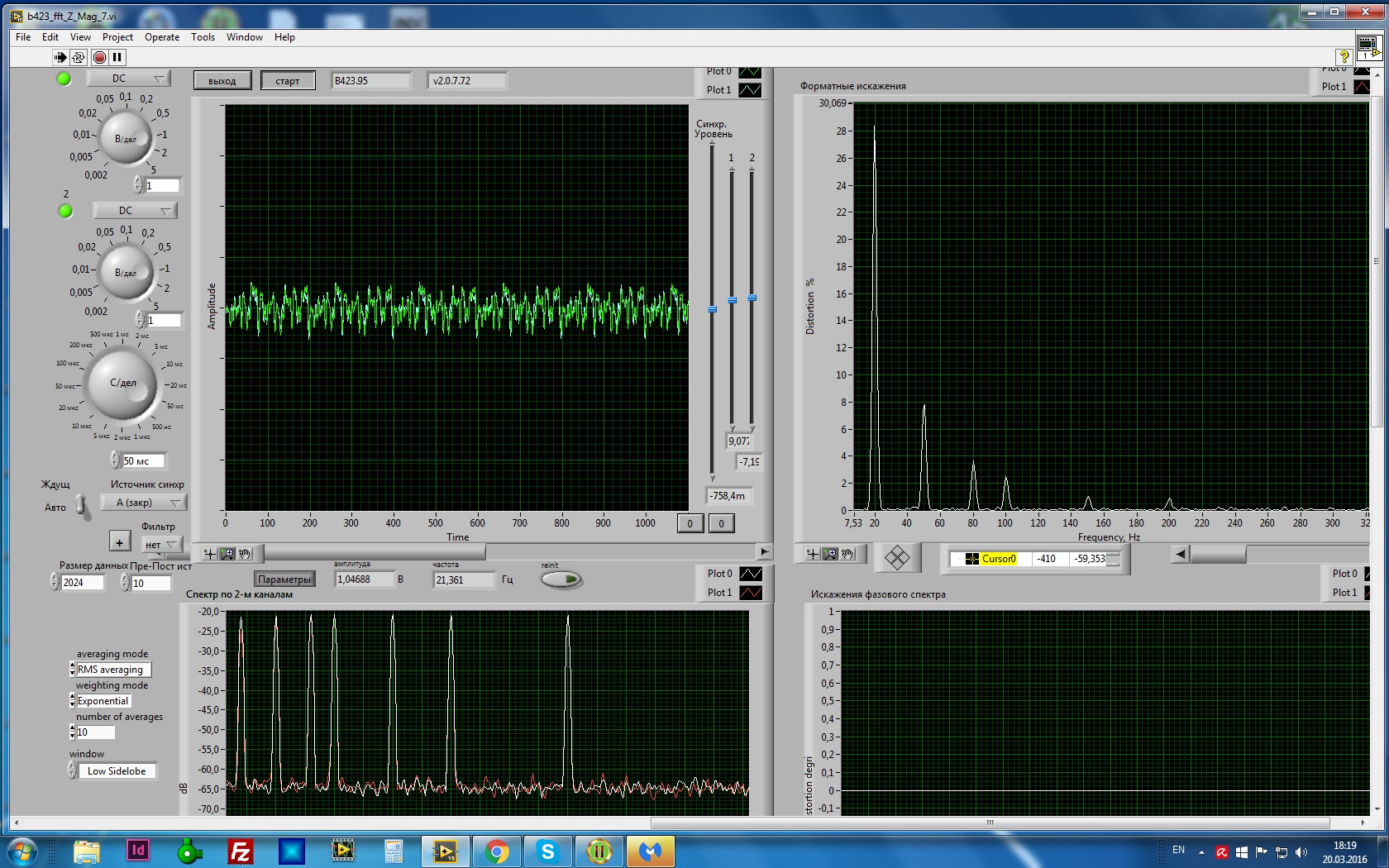Click the Plot 0 legend icon of the spectrum graph
The width and height of the screenshot is (1389, 868).
(x=750, y=574)
